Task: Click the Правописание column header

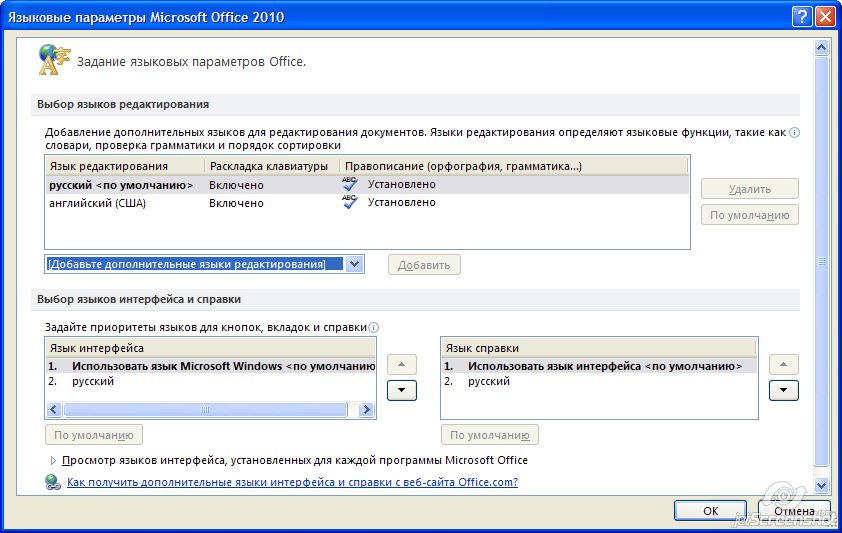Action: pyautogui.click(x=514, y=166)
